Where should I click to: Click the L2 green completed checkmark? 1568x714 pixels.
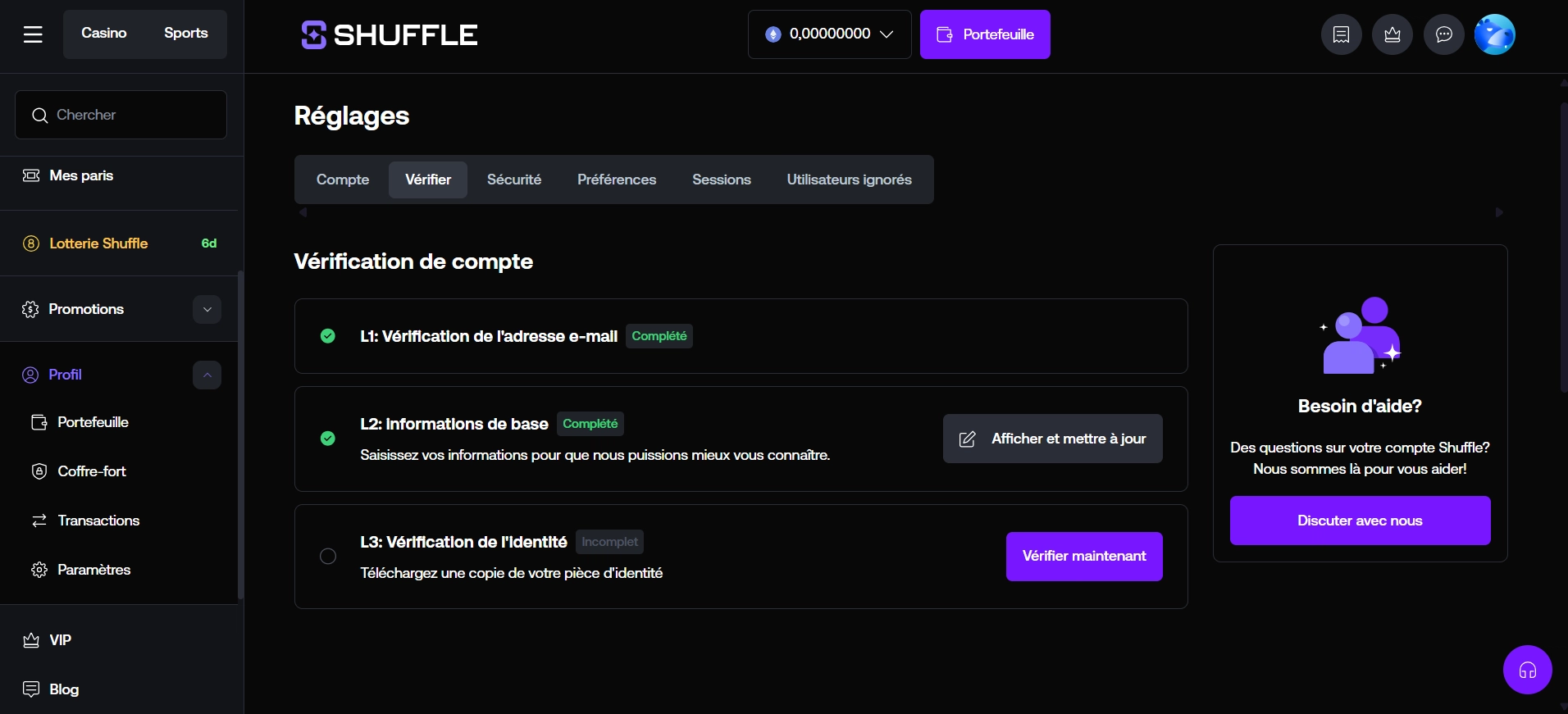coord(328,439)
